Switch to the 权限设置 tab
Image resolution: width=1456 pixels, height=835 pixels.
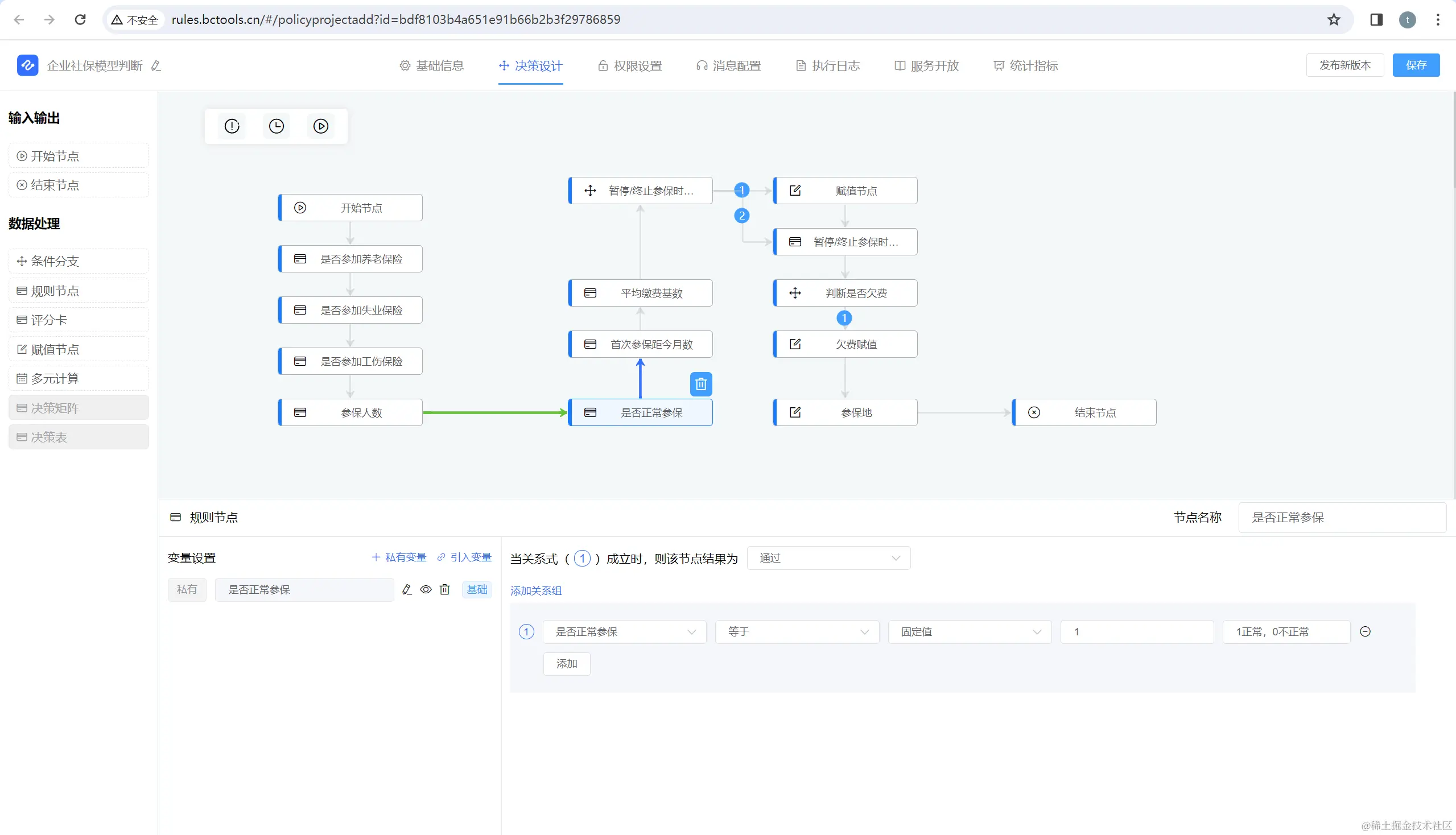(x=629, y=66)
